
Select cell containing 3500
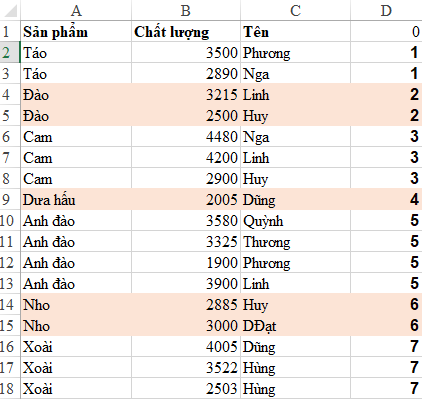point(186,53)
